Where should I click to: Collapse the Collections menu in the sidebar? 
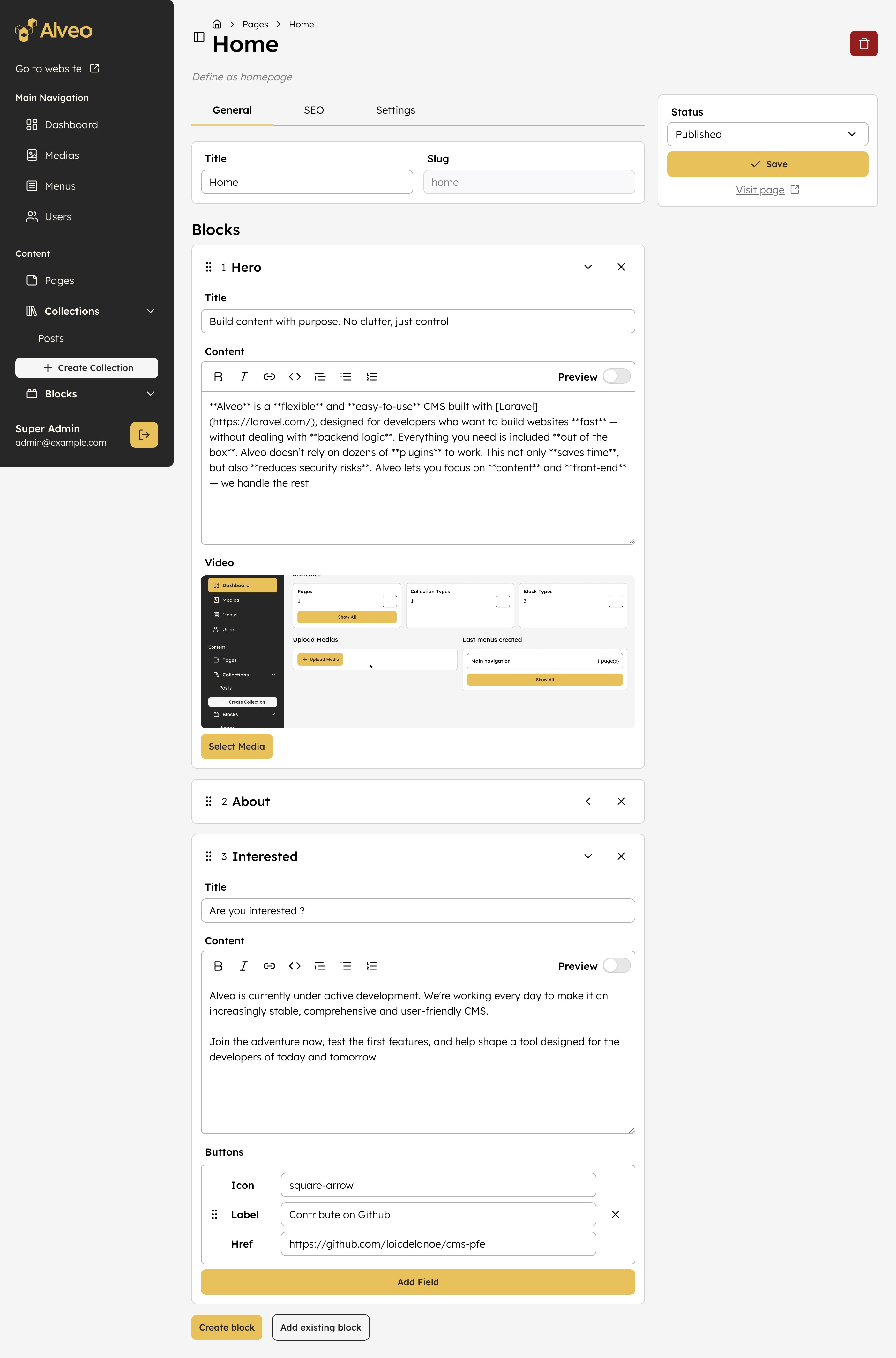(151, 311)
